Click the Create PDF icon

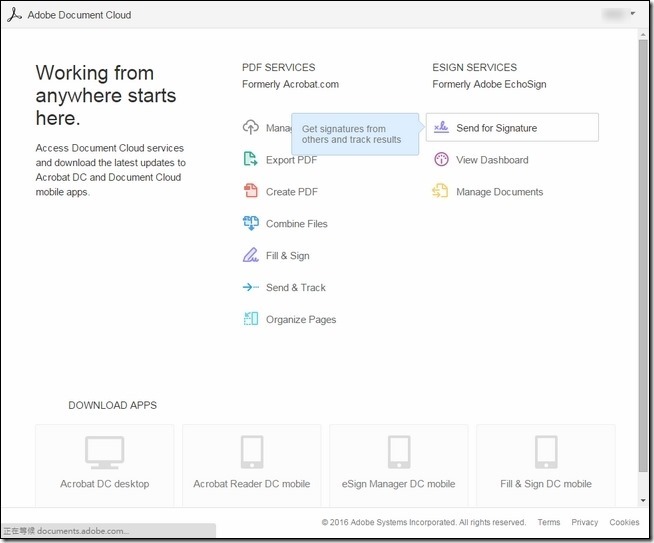click(251, 191)
